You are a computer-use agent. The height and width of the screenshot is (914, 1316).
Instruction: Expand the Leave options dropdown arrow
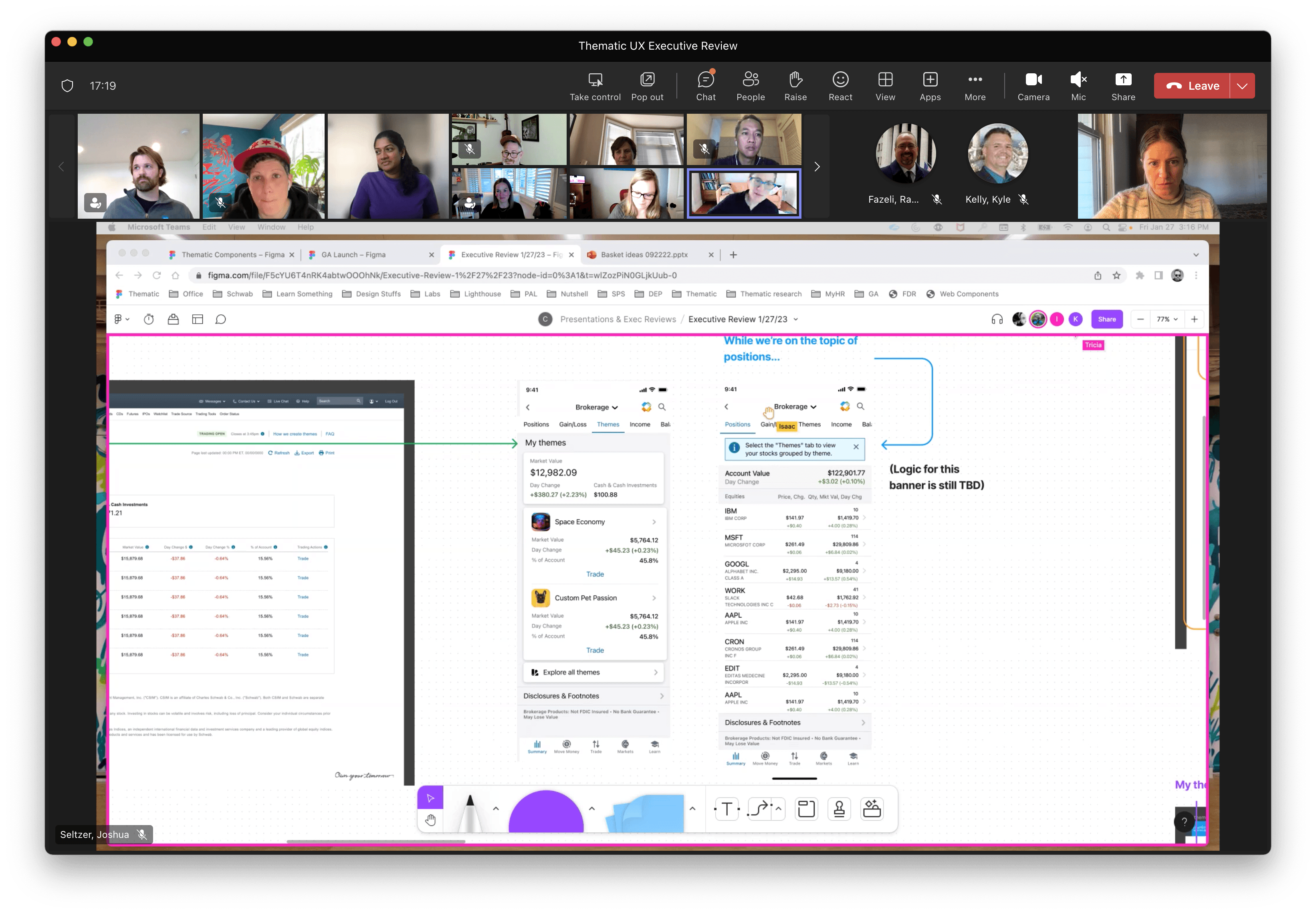[1241, 86]
